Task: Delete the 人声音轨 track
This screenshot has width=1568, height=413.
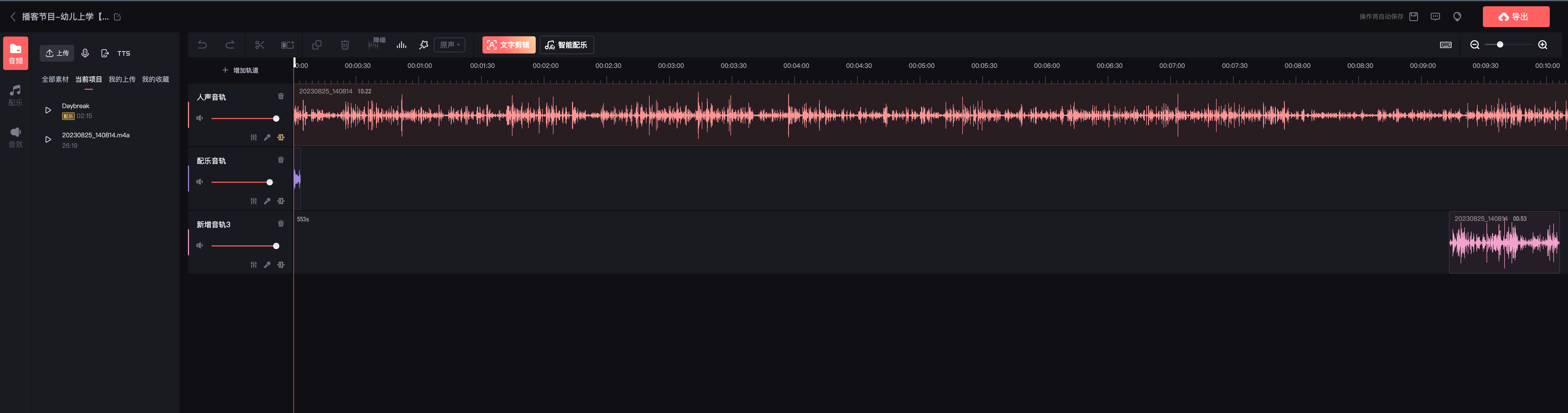Action: tap(281, 96)
